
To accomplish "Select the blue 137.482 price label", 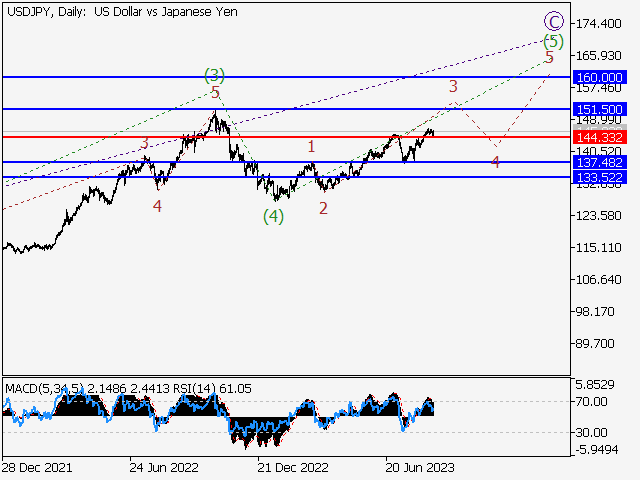I will (x=600, y=162).
